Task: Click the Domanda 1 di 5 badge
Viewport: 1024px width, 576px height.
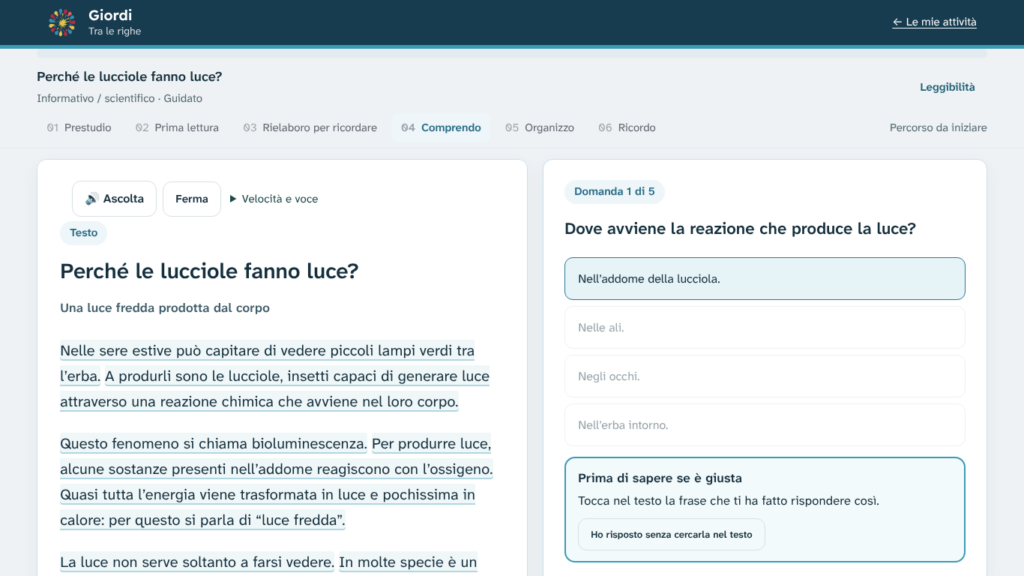Action: tap(614, 191)
